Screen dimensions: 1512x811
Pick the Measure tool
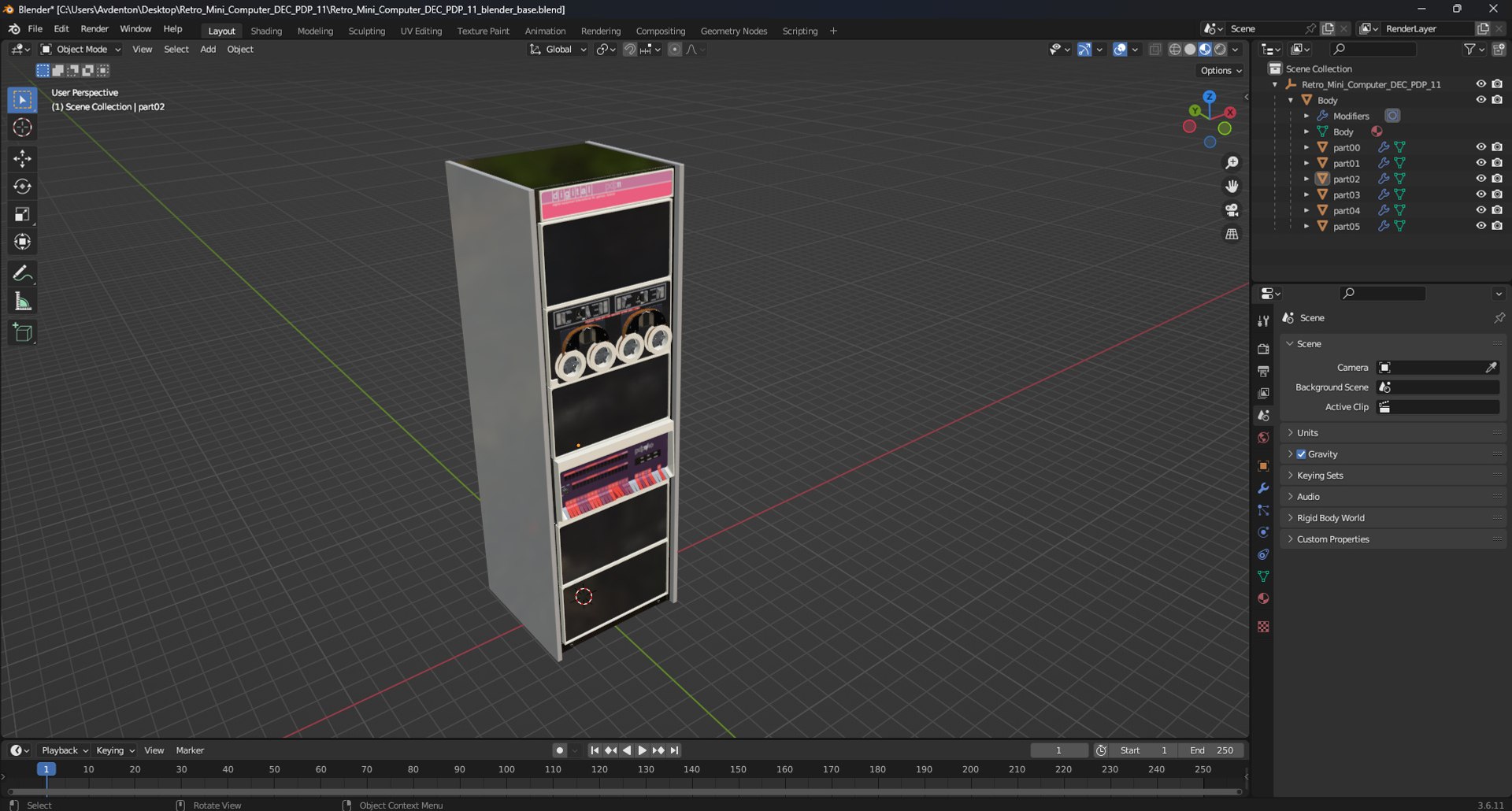coord(22,302)
